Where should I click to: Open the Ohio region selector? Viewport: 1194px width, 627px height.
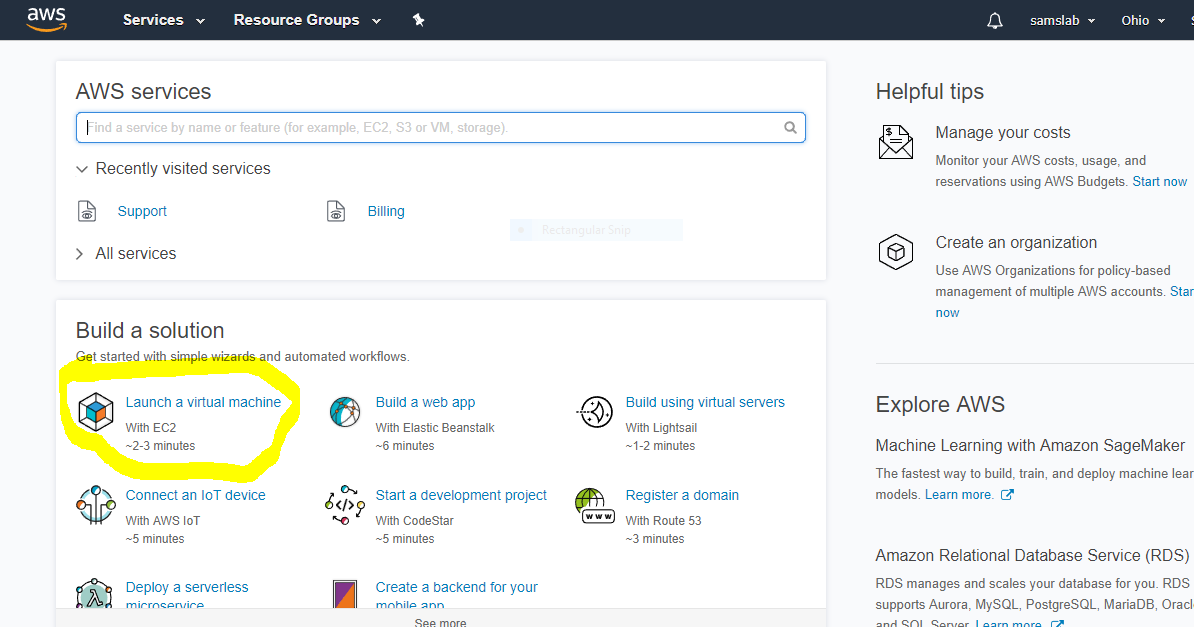click(1143, 21)
